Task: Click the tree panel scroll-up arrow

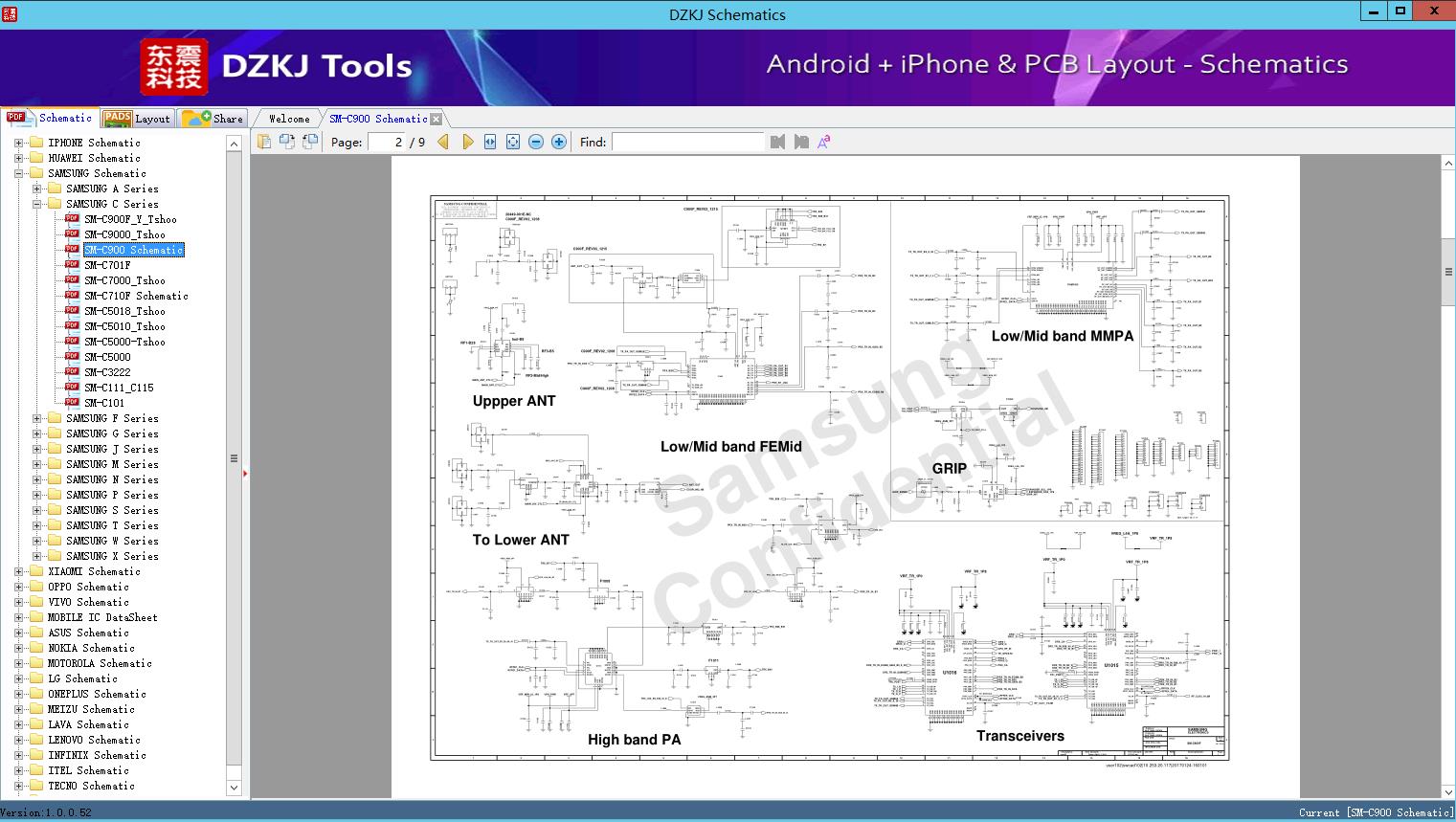Action: [234, 144]
